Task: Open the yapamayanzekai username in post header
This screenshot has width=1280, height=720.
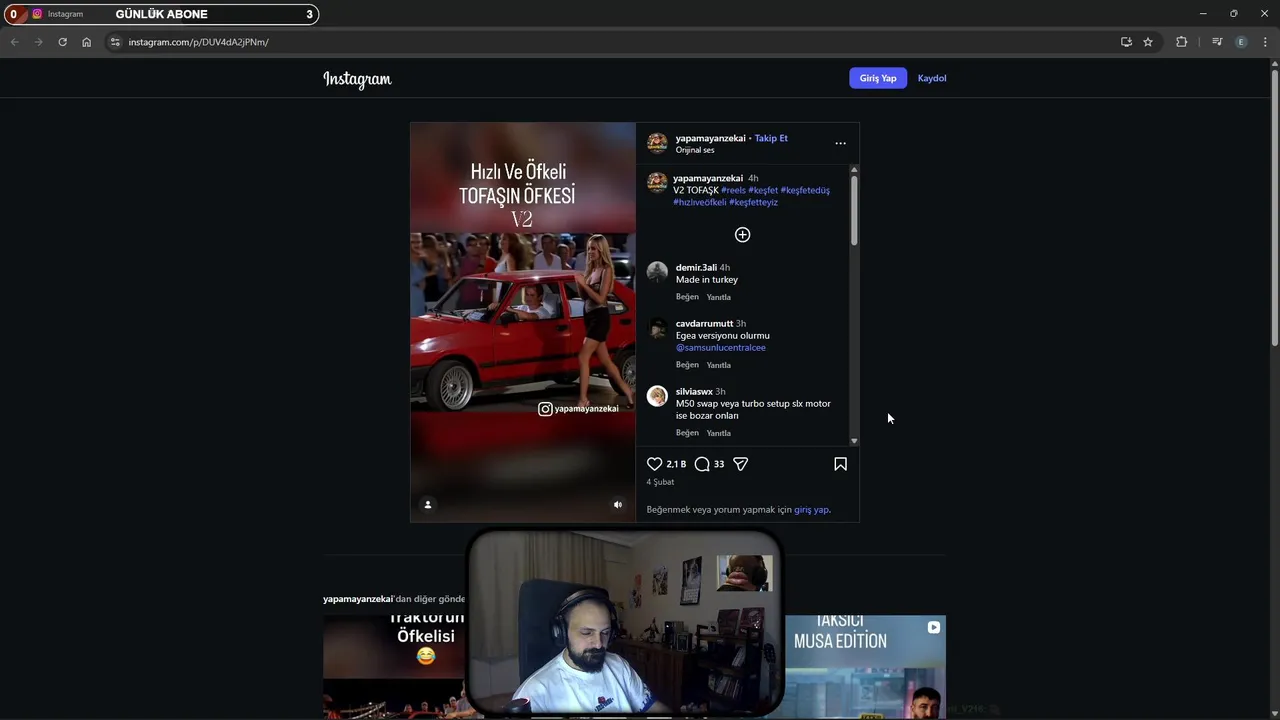Action: [x=710, y=138]
